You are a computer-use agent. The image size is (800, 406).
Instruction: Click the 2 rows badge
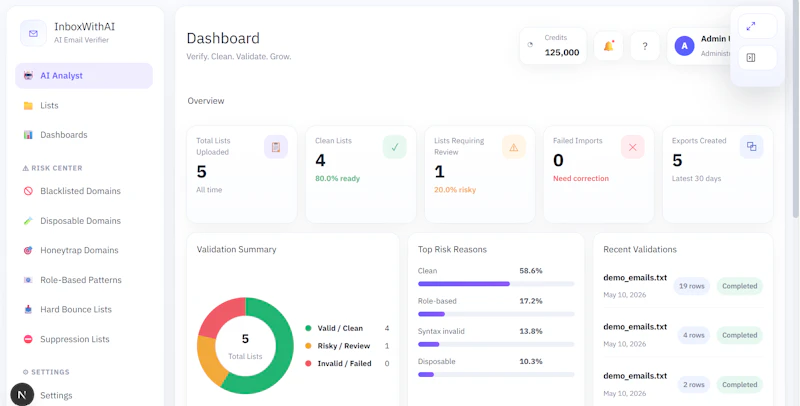(x=693, y=385)
